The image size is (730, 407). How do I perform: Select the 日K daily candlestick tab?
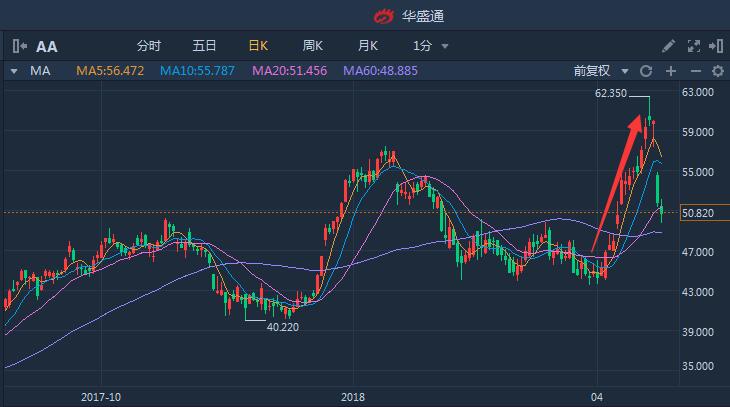pyautogui.click(x=258, y=46)
